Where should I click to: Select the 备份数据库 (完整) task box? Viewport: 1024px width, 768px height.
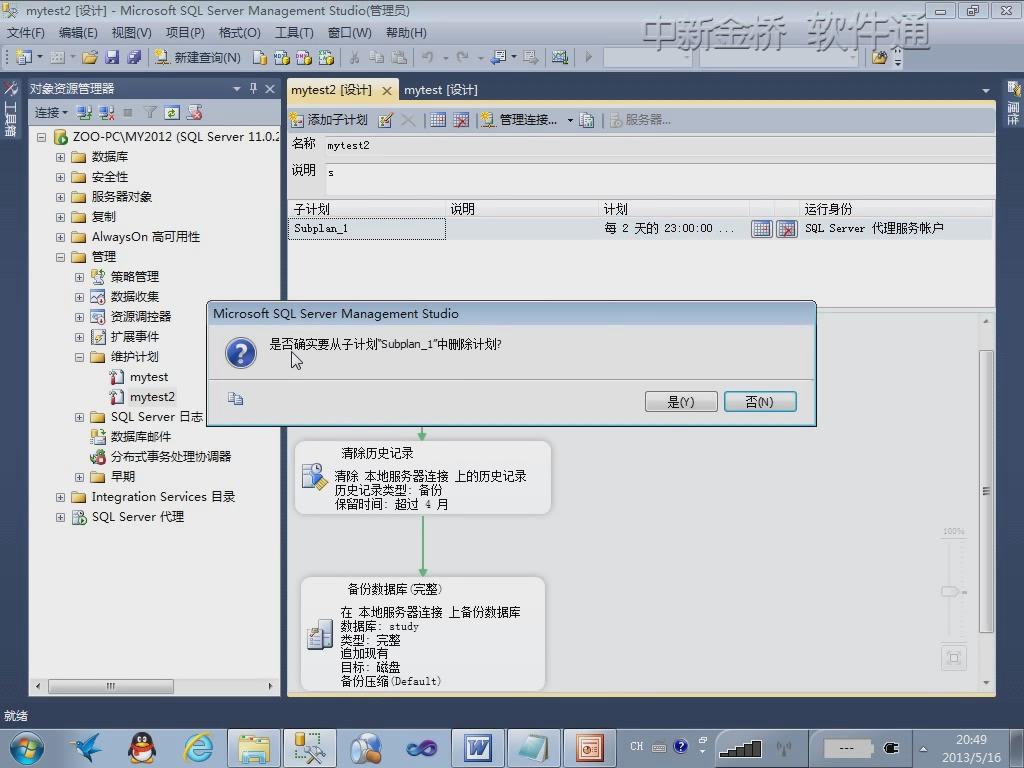[x=423, y=633]
